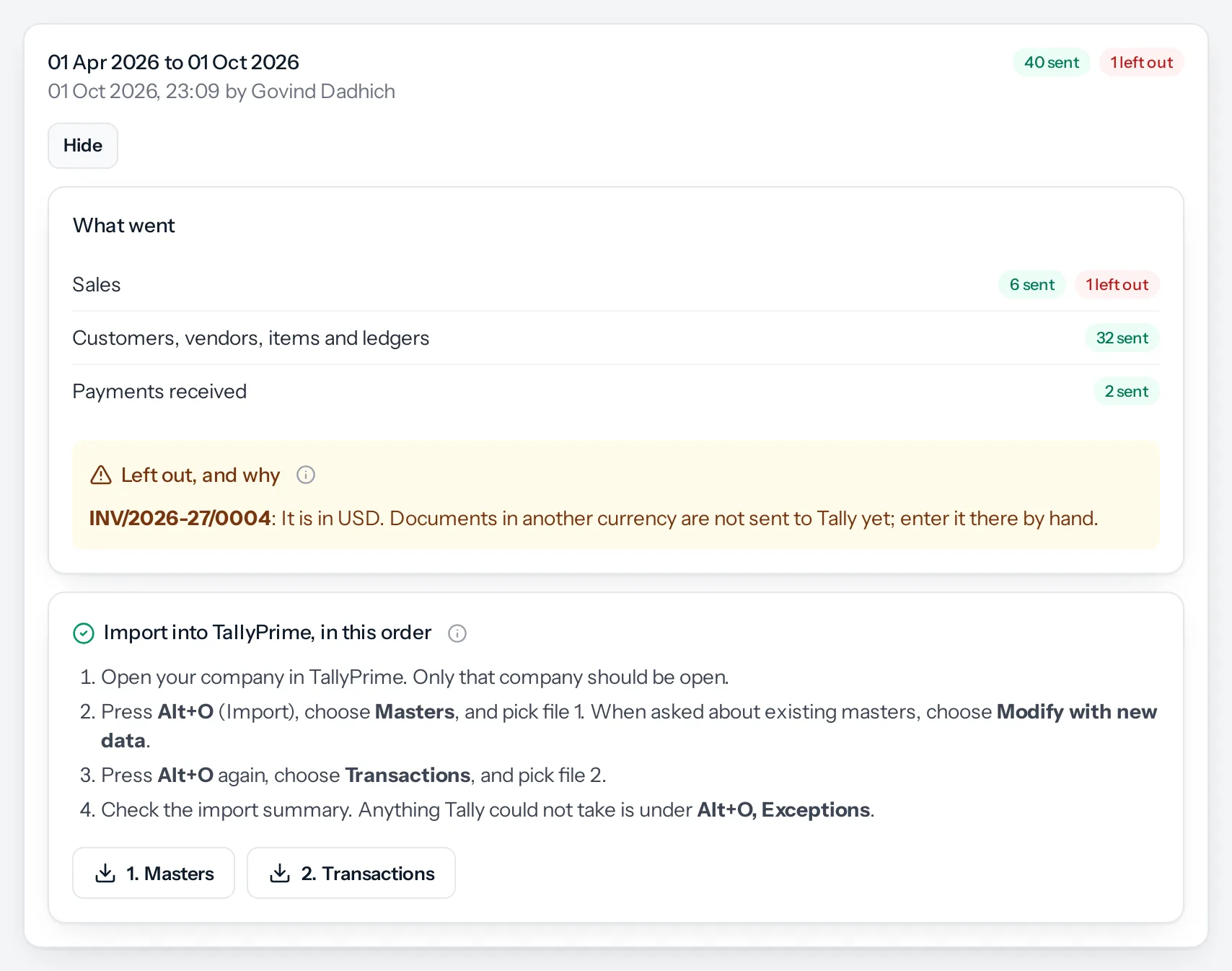The image size is (1232, 971).
Task: Click the What went heading
Action: 124,225
